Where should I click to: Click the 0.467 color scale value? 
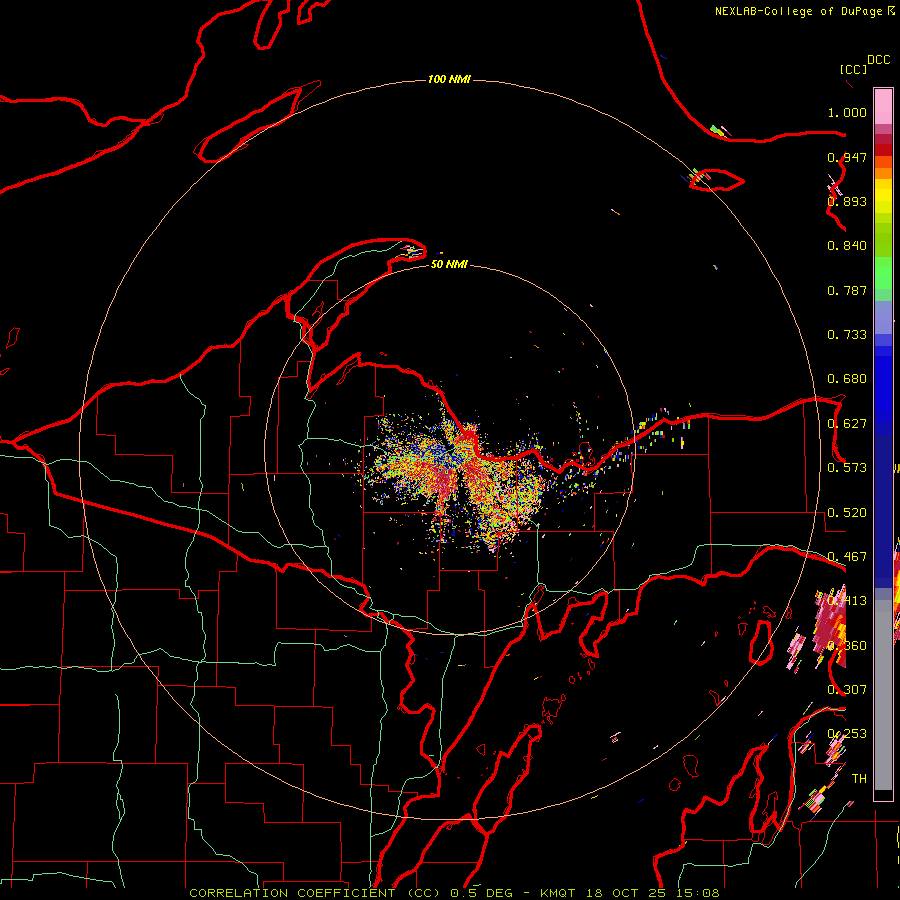click(847, 557)
